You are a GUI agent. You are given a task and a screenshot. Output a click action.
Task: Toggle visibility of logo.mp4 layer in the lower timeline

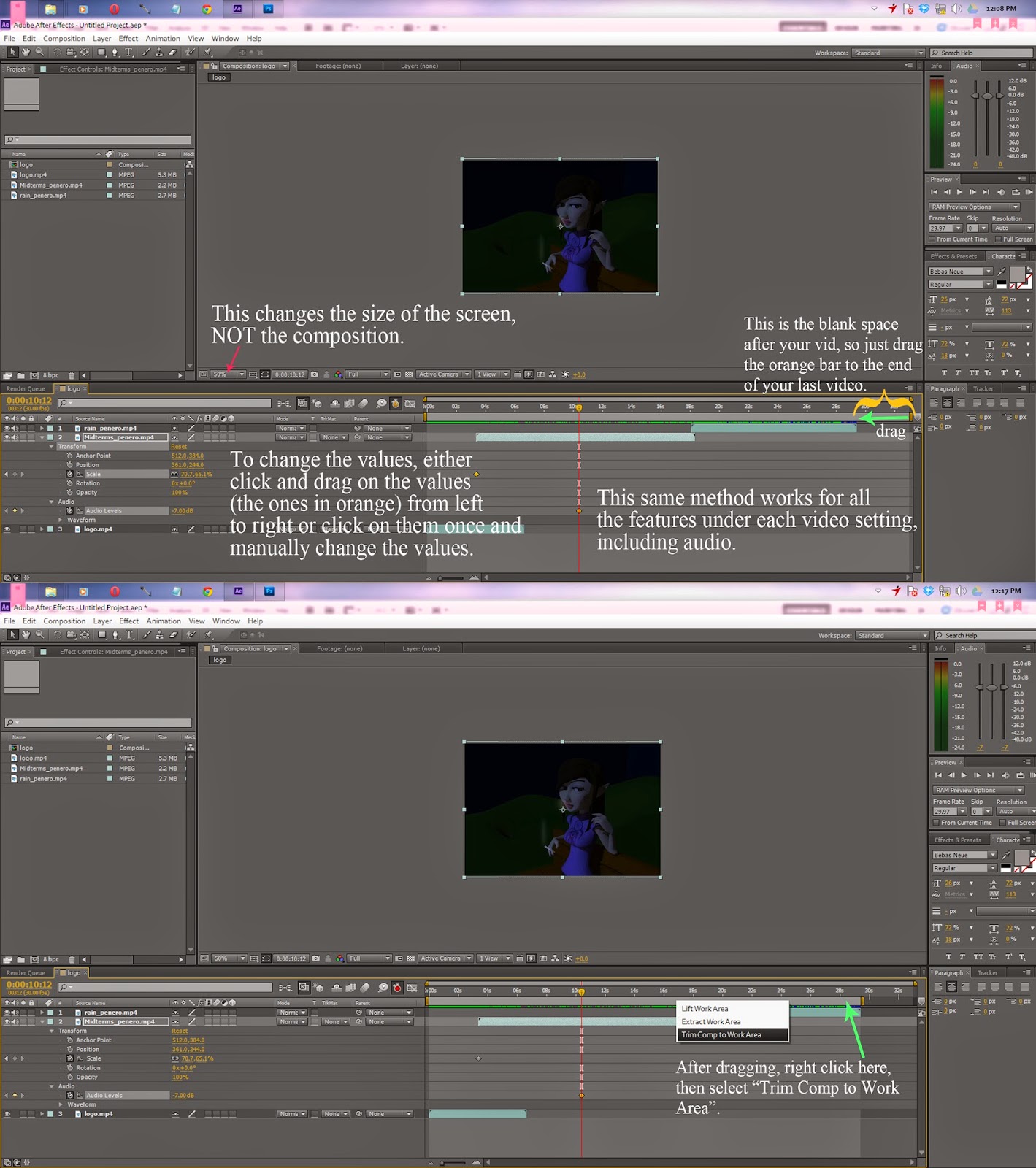pos(7,1114)
